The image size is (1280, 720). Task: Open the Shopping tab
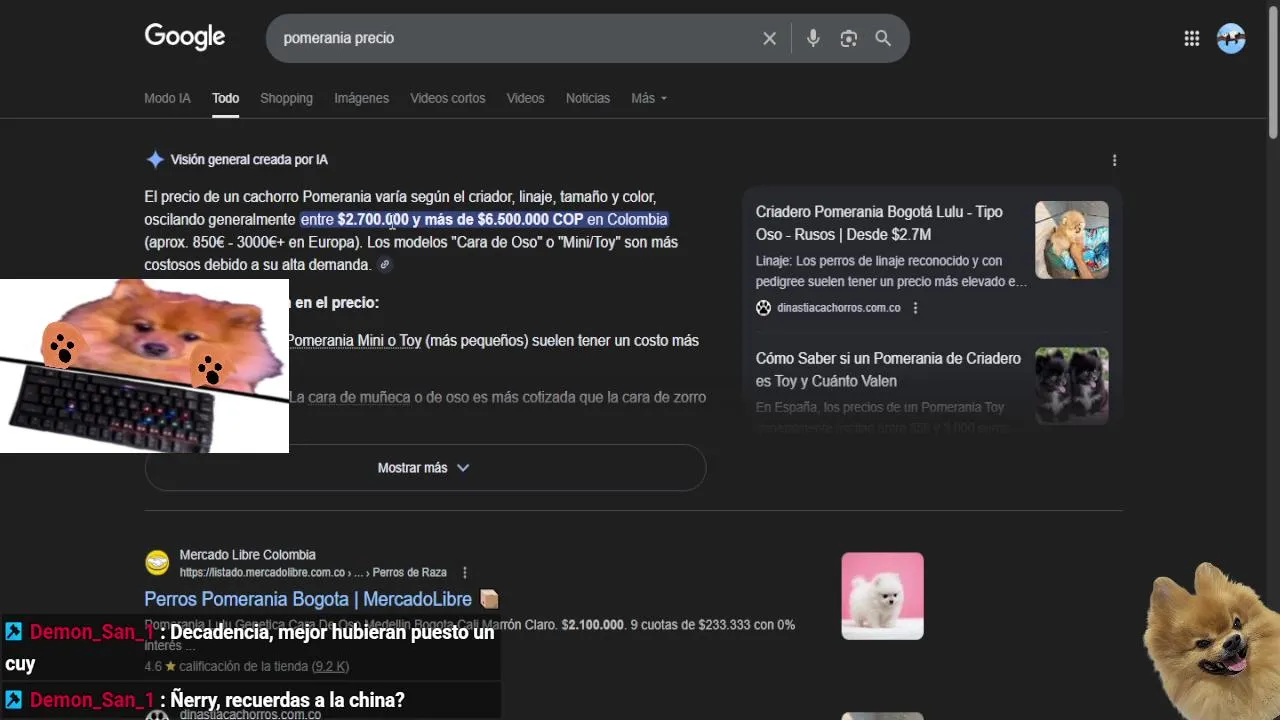(286, 98)
